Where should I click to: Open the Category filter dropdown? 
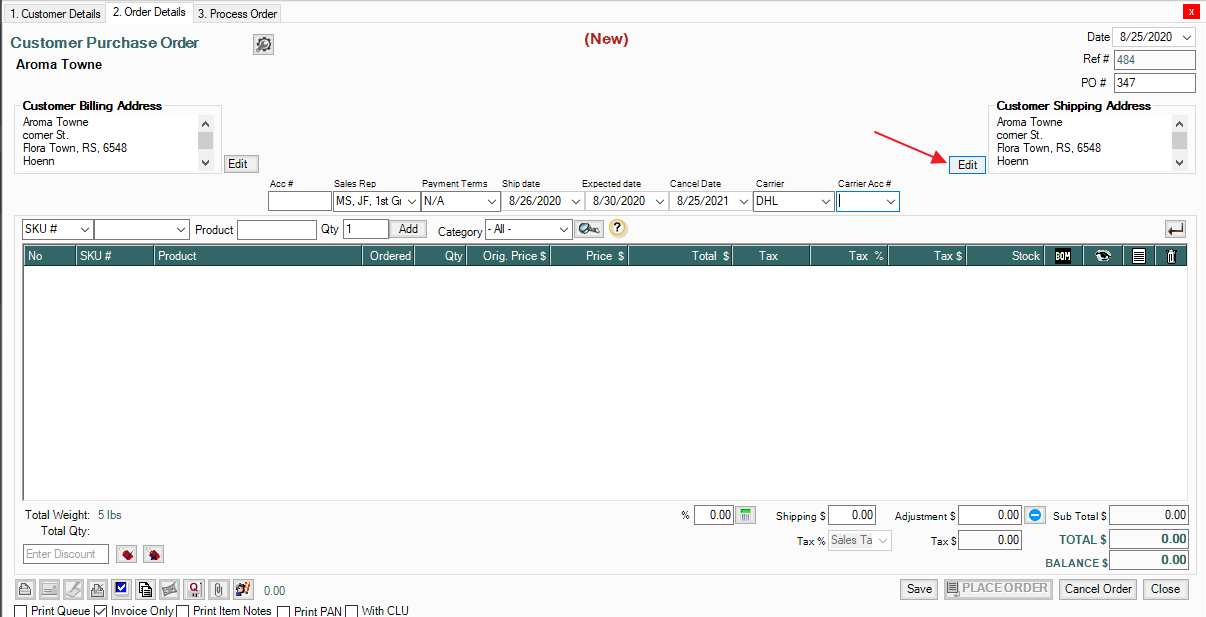[564, 230]
